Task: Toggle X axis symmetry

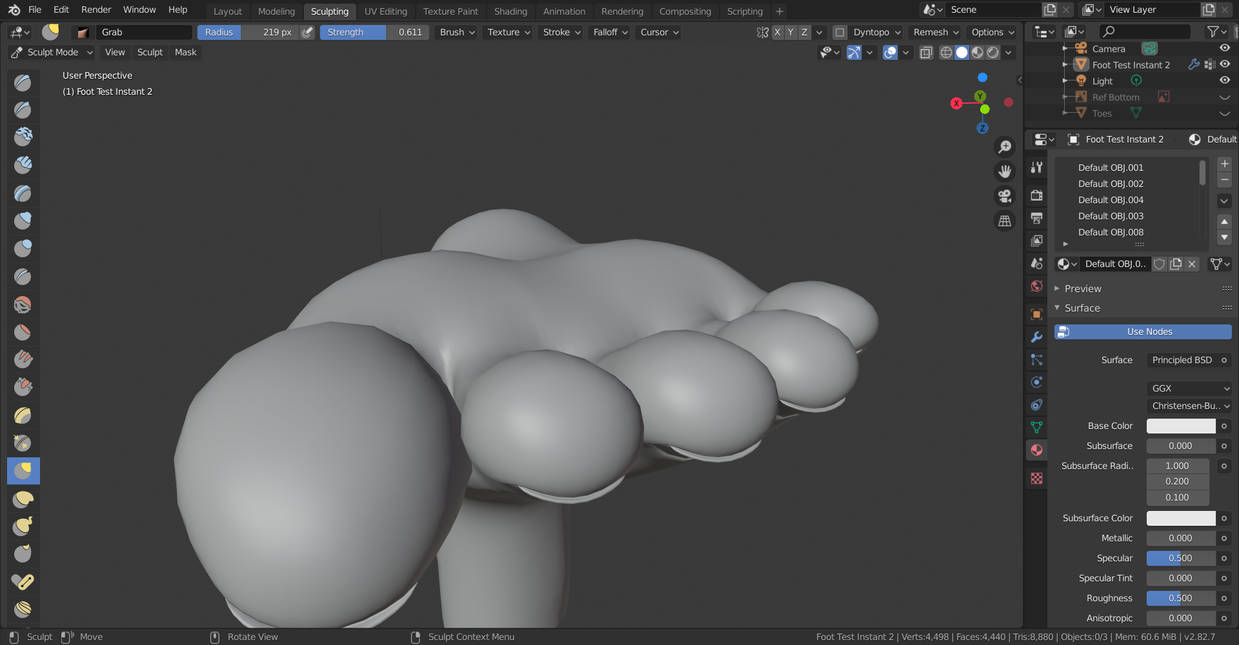Action: 777,32
